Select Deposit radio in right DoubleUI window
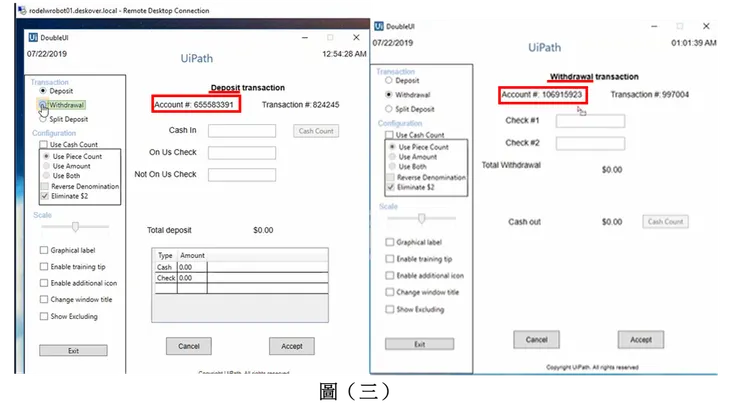The width and height of the screenshot is (740, 415). pyautogui.click(x=388, y=80)
